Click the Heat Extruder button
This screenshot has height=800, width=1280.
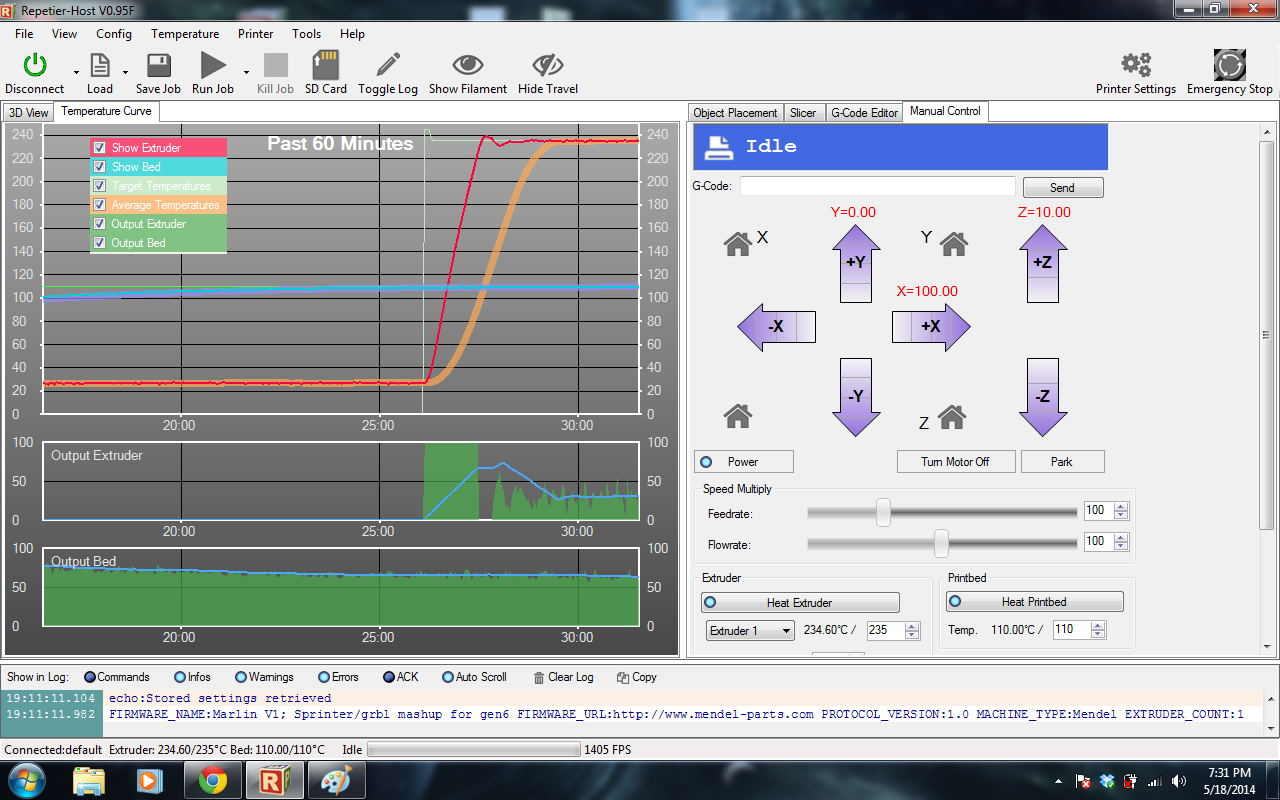[799, 603]
